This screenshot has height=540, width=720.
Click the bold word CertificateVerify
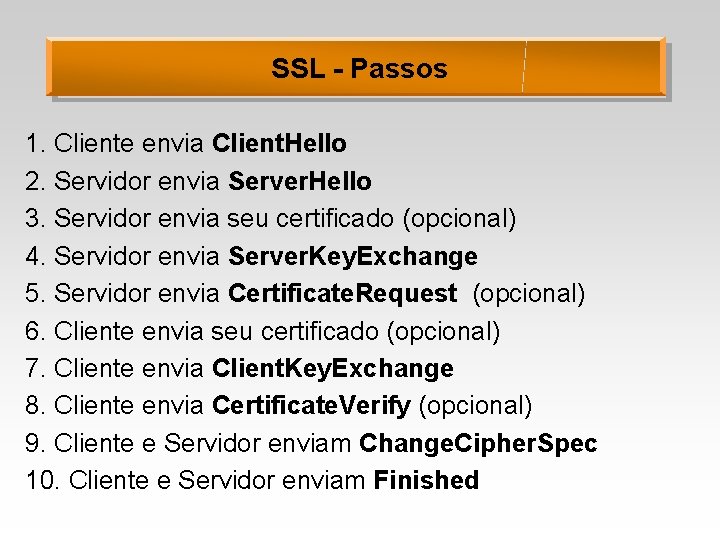point(311,406)
